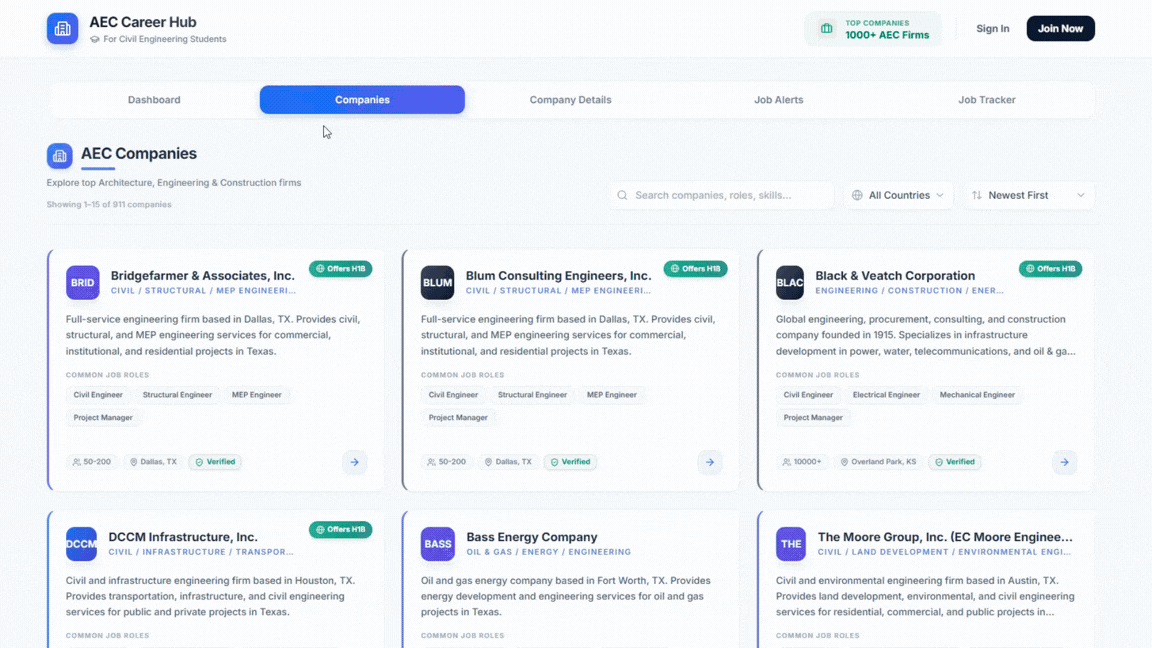The image size is (1152, 648).
Task: Click MEP Engineer tag on Blum Consulting card
Action: click(611, 395)
